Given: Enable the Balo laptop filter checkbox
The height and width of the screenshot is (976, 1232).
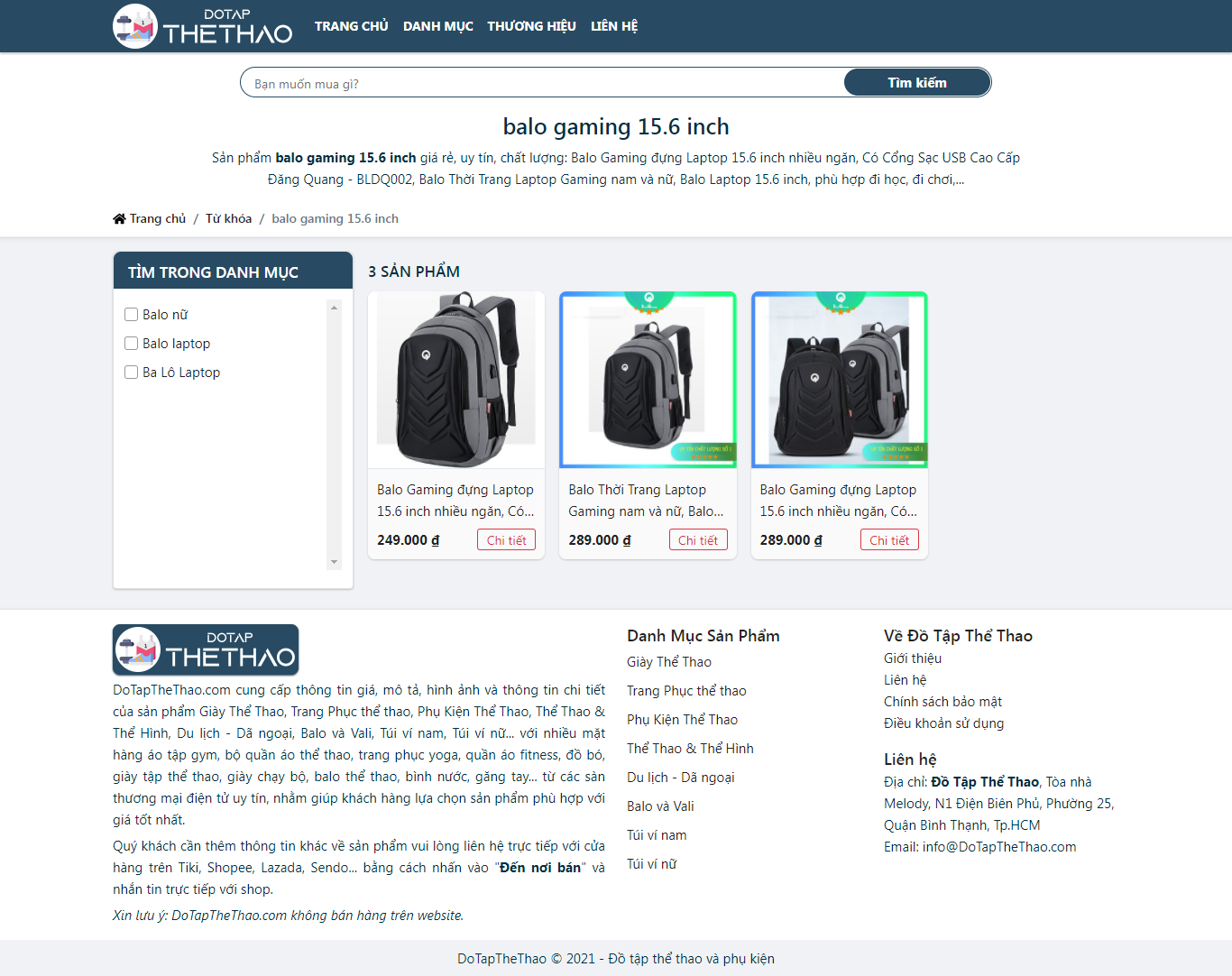Looking at the screenshot, I should pos(132,344).
